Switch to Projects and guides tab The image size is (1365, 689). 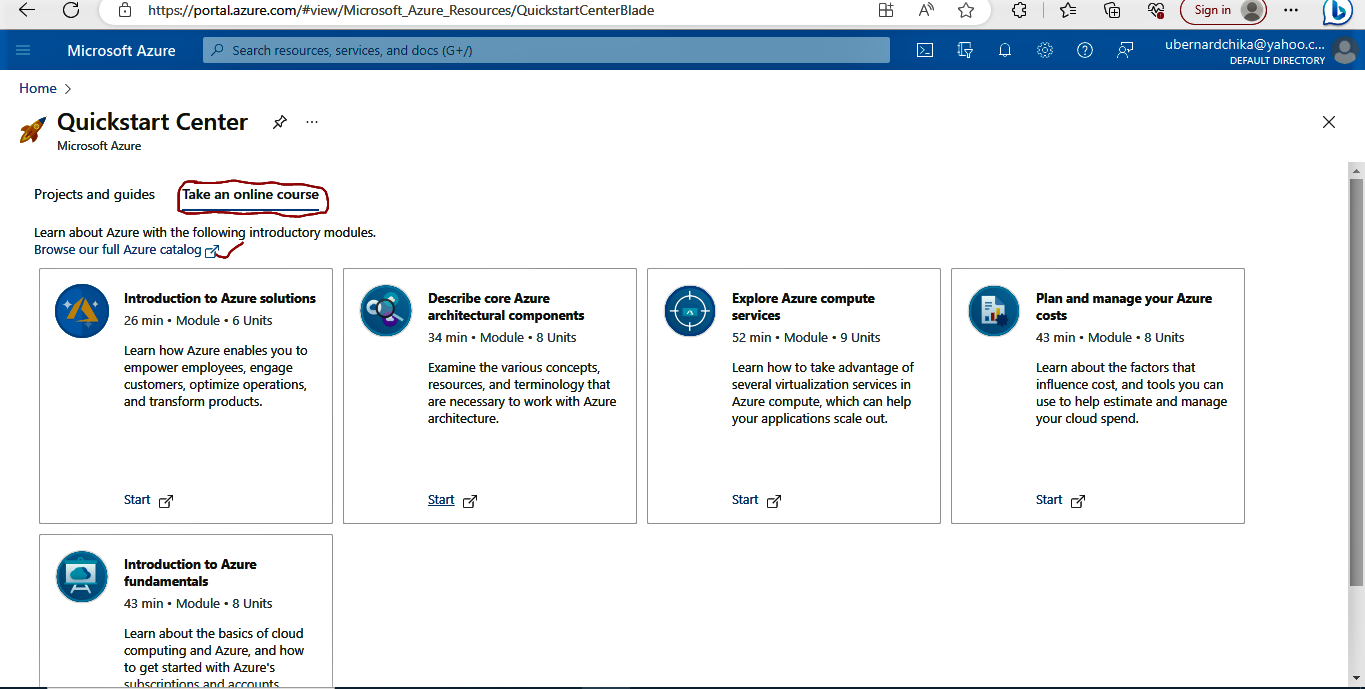[x=95, y=195]
